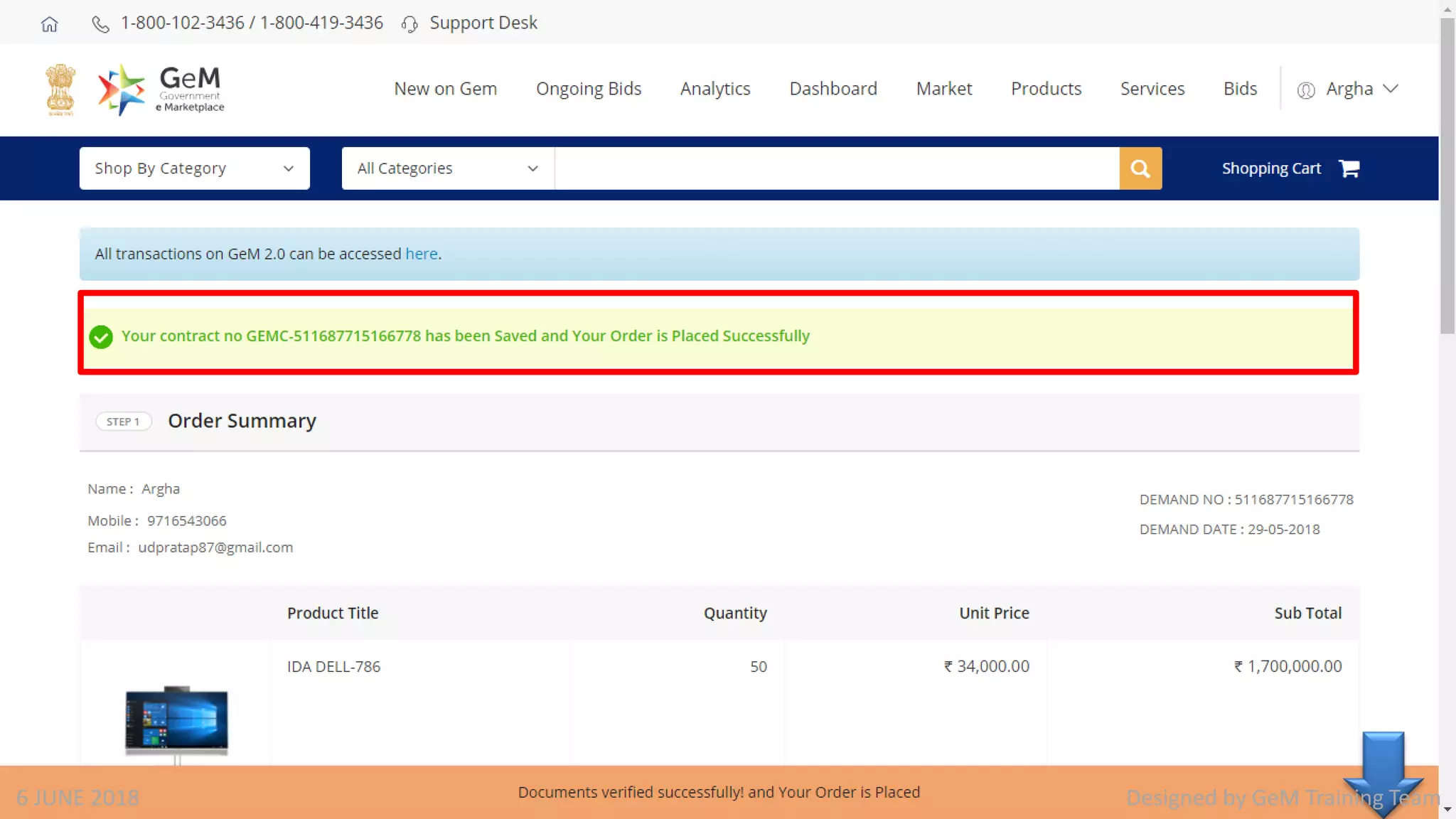Screen dimensions: 1456x819
Task: Click the home icon in top bar
Action: 49,23
